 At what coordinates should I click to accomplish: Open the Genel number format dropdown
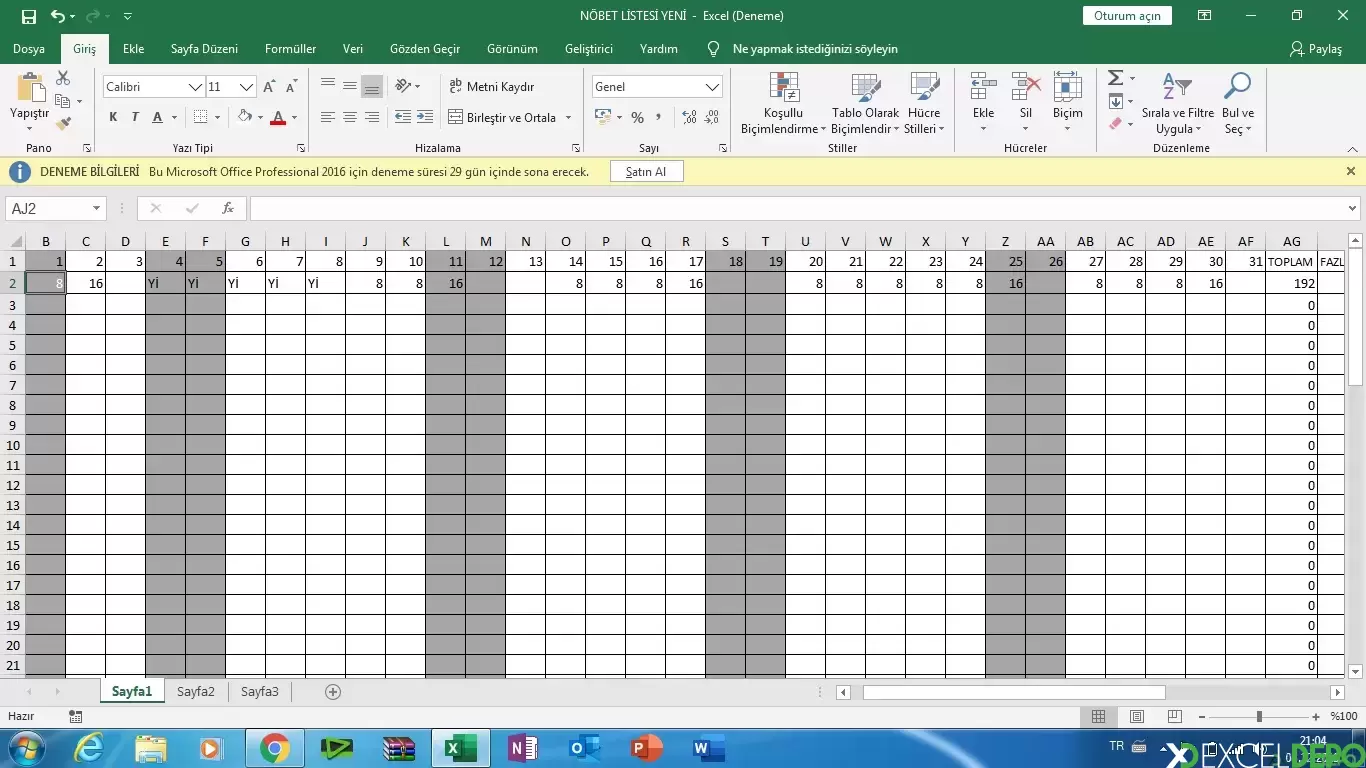[713, 87]
